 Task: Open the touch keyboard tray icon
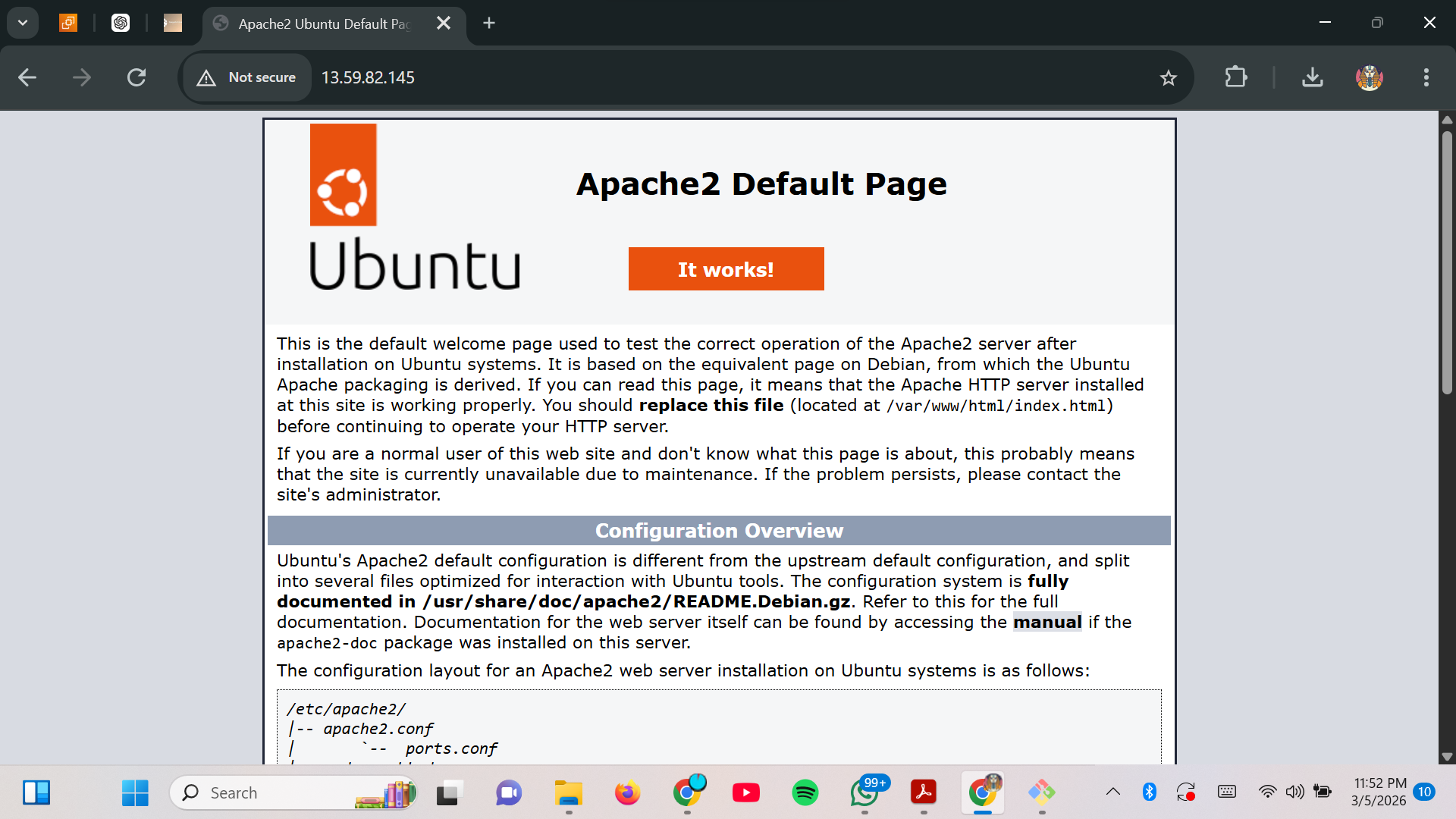(x=1227, y=792)
